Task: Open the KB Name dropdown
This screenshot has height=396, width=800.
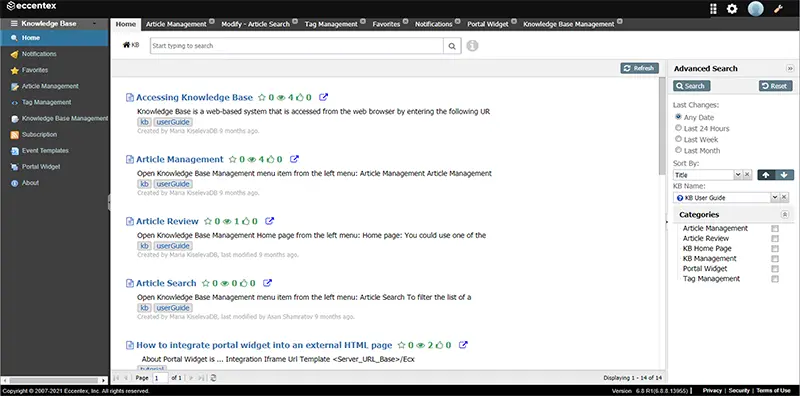Action: pyautogui.click(x=775, y=197)
